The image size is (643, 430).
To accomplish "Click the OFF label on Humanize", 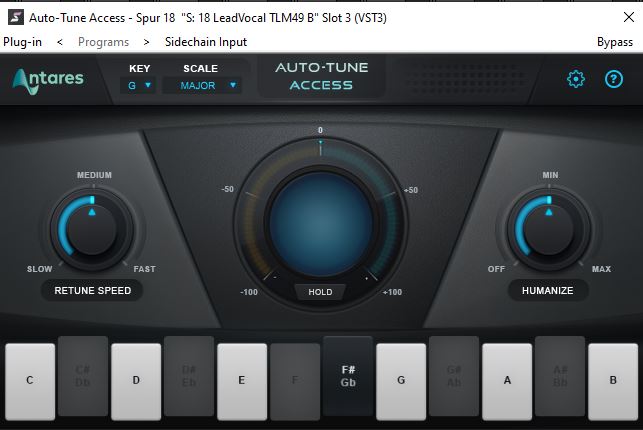I will click(496, 269).
